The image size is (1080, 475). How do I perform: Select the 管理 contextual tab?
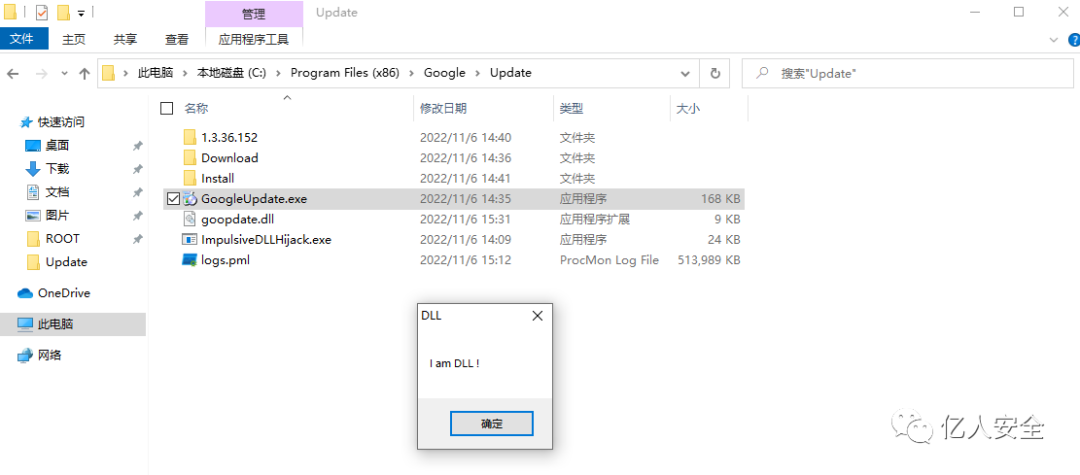pos(253,14)
